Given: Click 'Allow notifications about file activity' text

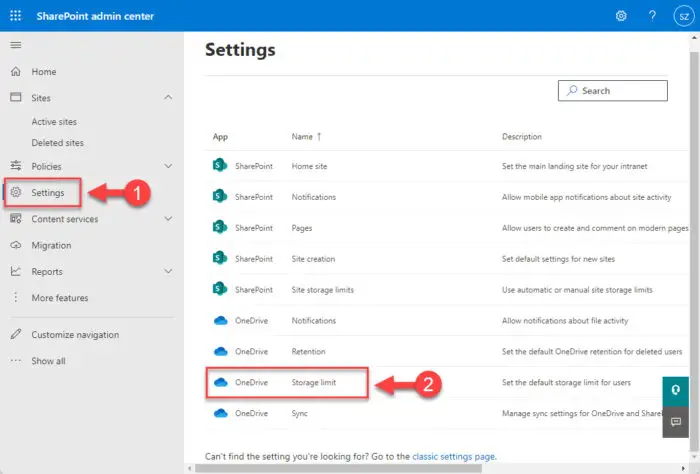Looking at the screenshot, I should [x=565, y=320].
